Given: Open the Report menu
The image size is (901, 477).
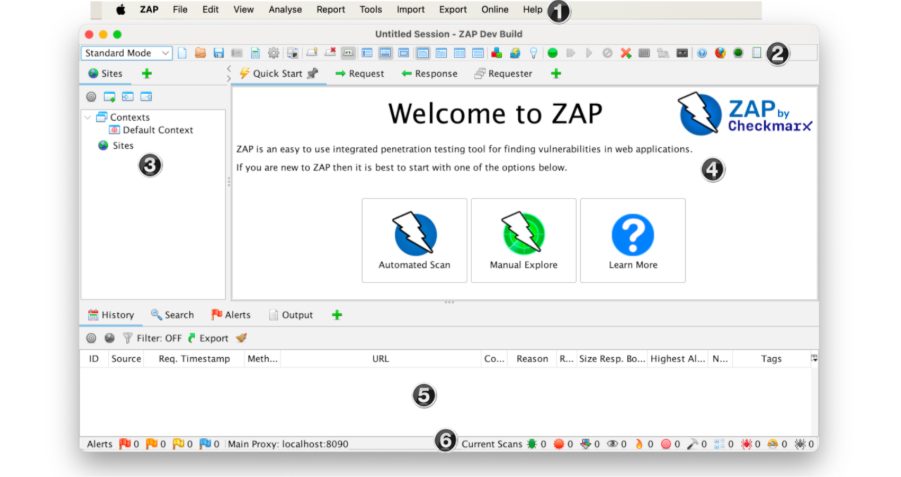Looking at the screenshot, I should 330,10.
